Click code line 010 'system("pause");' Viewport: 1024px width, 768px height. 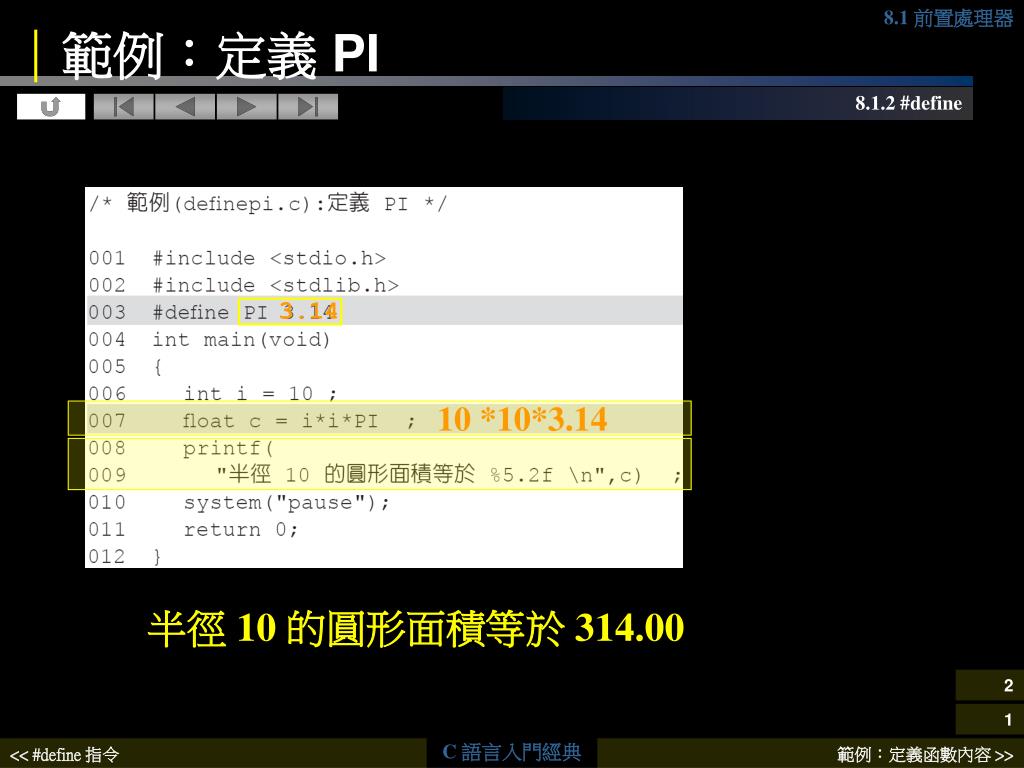[x=287, y=503]
